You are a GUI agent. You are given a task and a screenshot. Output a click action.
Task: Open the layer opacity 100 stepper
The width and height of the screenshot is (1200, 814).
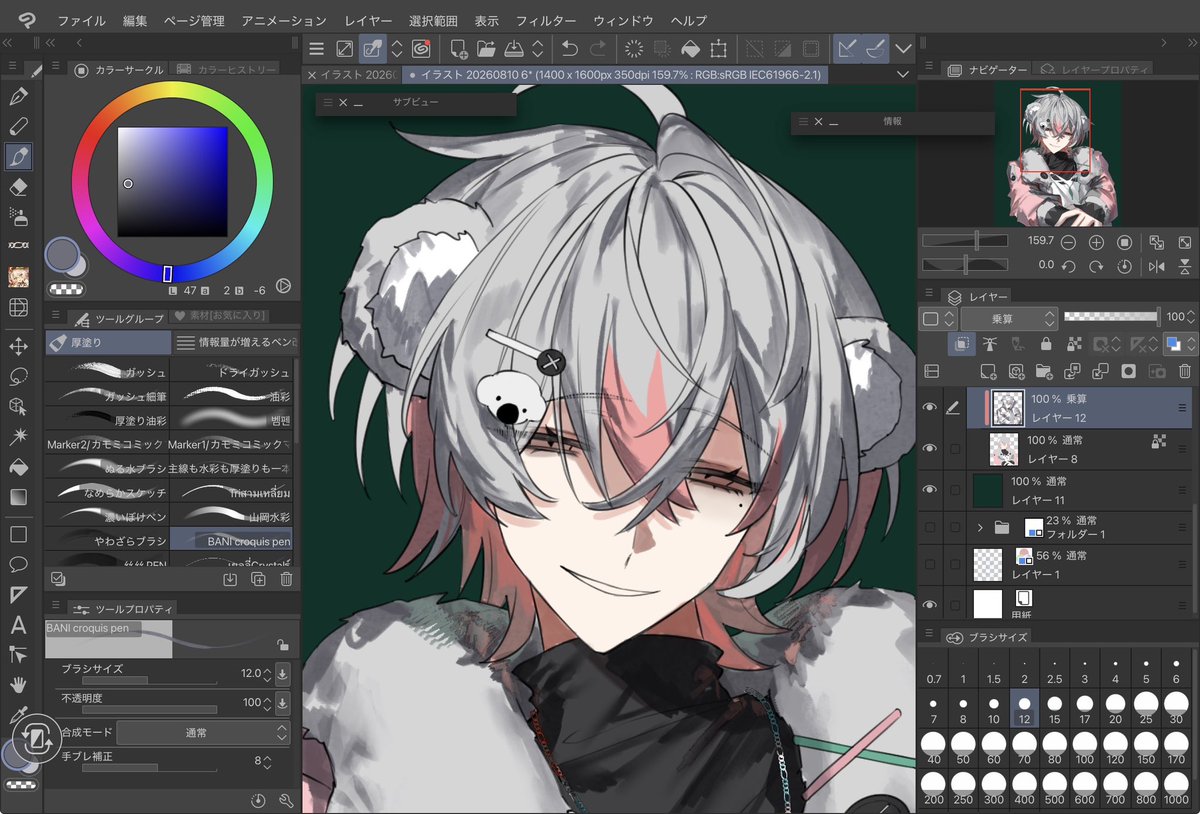(x=1190, y=317)
